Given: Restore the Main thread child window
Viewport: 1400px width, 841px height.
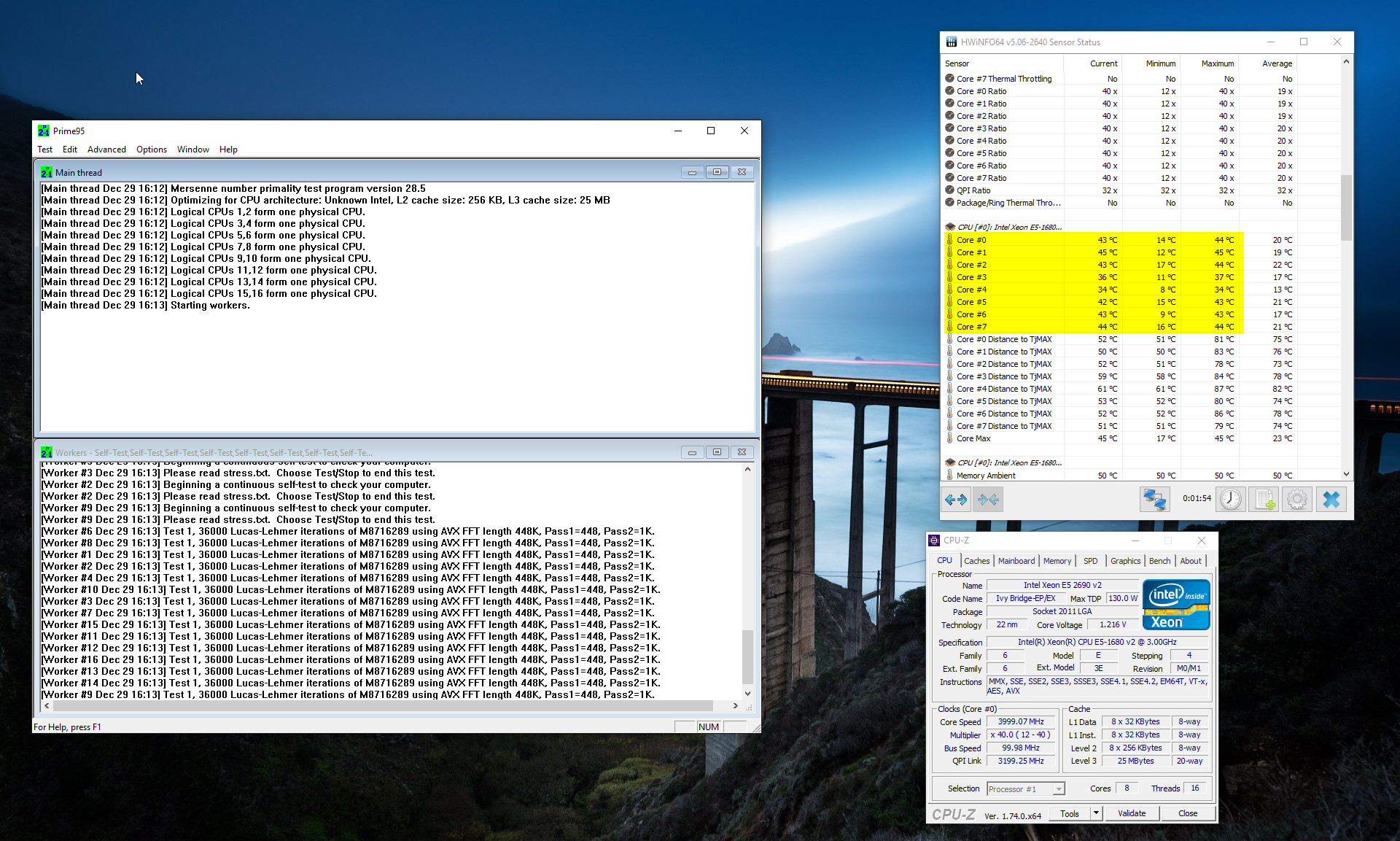Looking at the screenshot, I should [x=717, y=172].
